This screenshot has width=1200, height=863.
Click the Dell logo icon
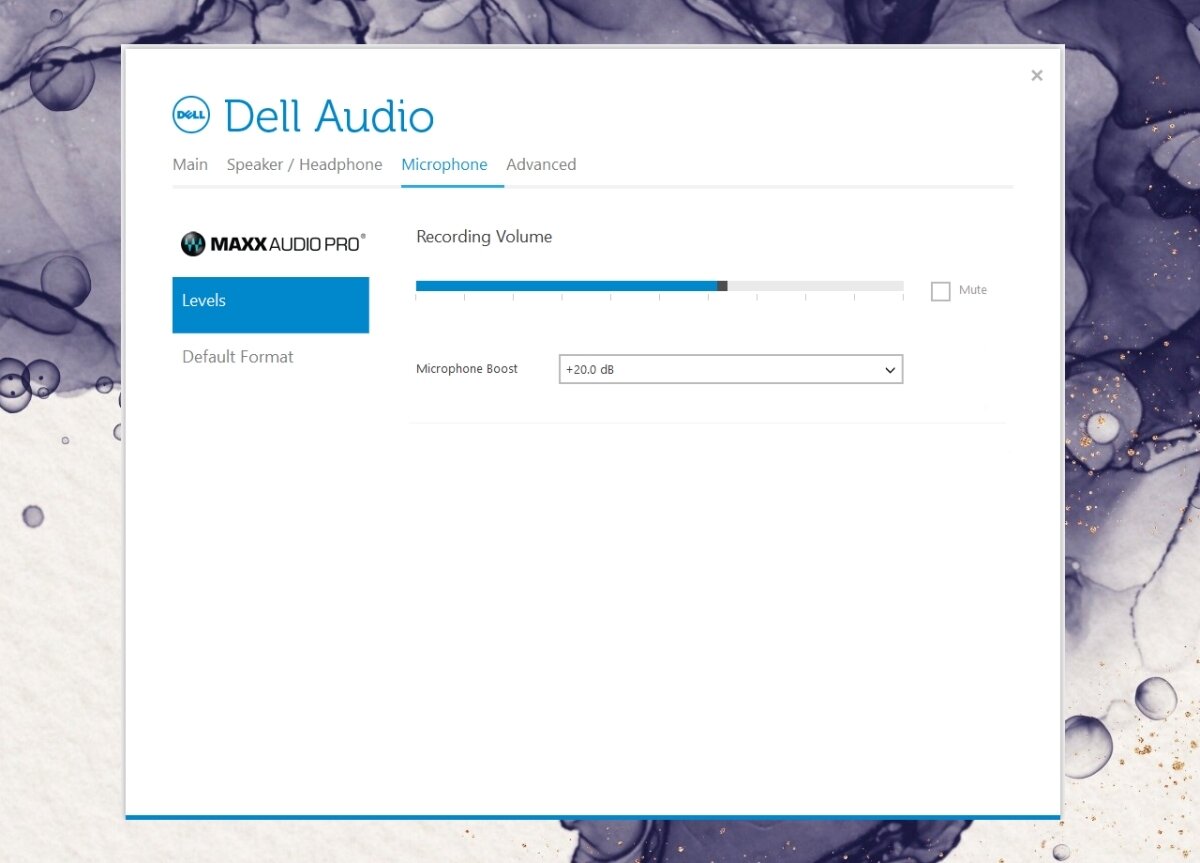pos(190,114)
